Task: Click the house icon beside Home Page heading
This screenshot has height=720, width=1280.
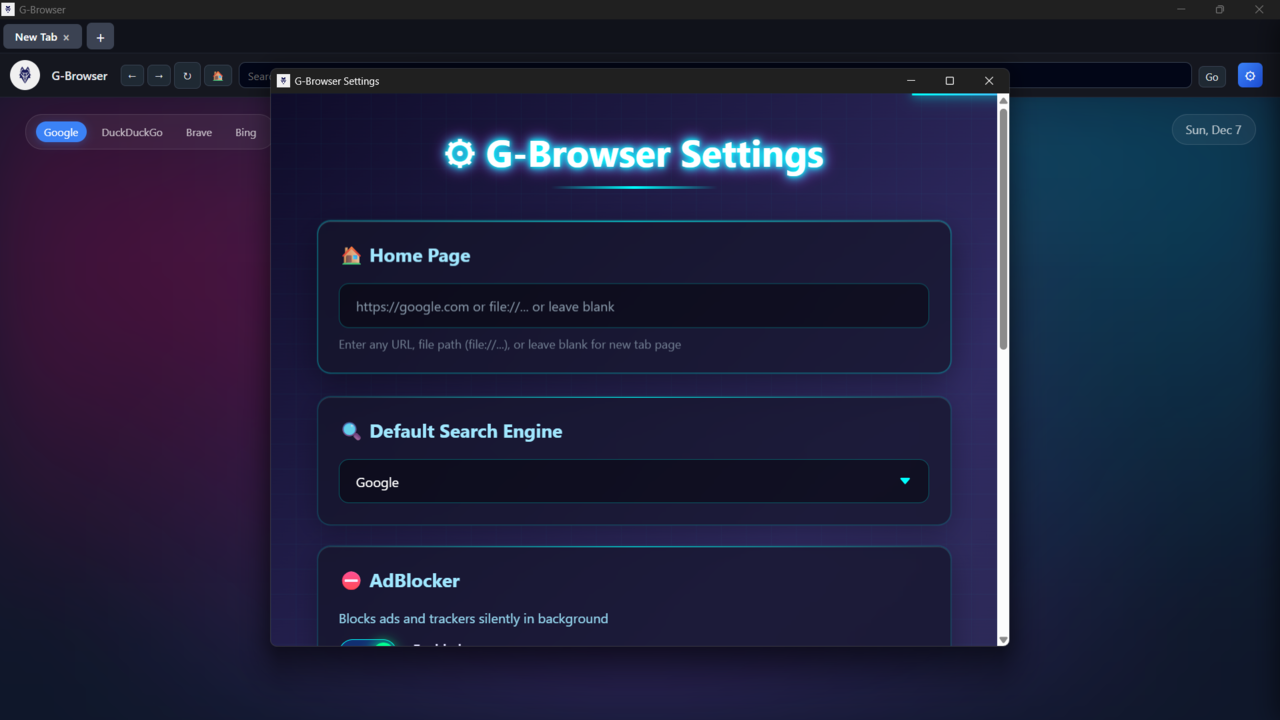Action: 351,255
